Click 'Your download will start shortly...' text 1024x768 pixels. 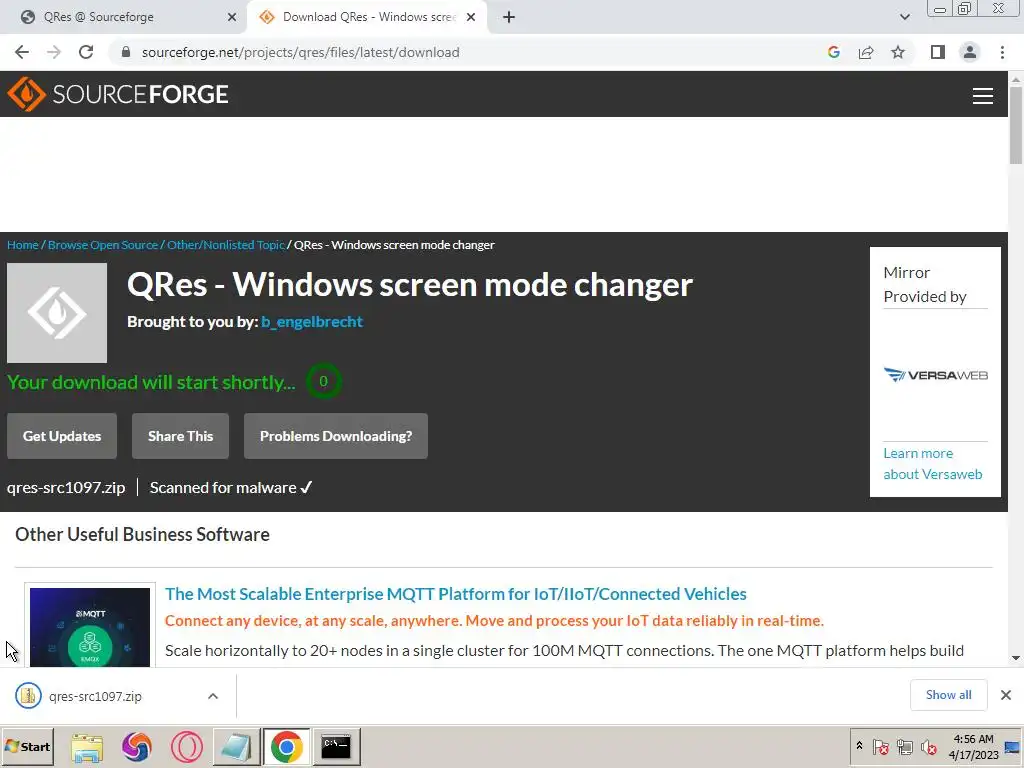click(152, 382)
